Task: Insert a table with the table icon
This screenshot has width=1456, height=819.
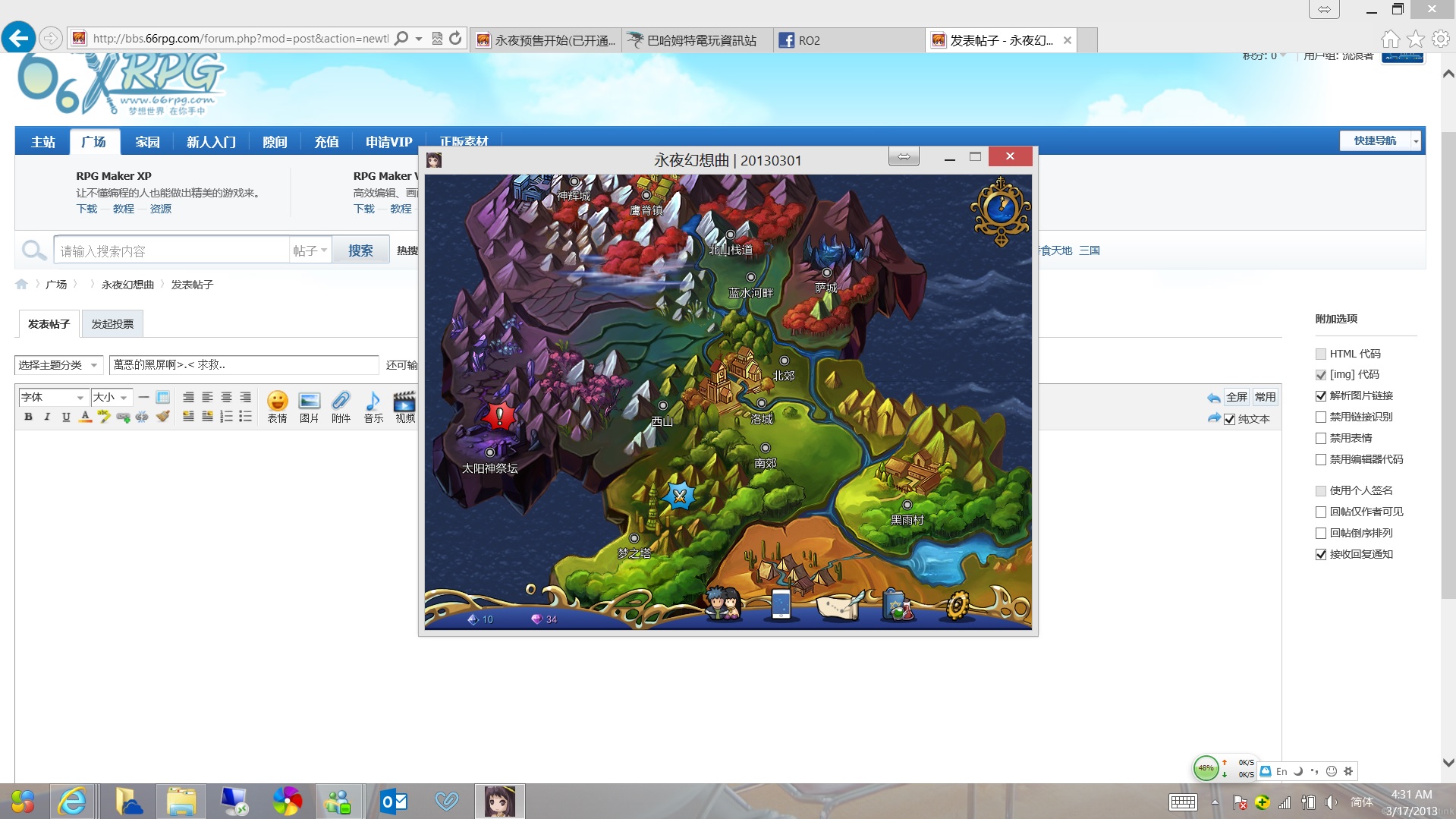Action: click(162, 397)
